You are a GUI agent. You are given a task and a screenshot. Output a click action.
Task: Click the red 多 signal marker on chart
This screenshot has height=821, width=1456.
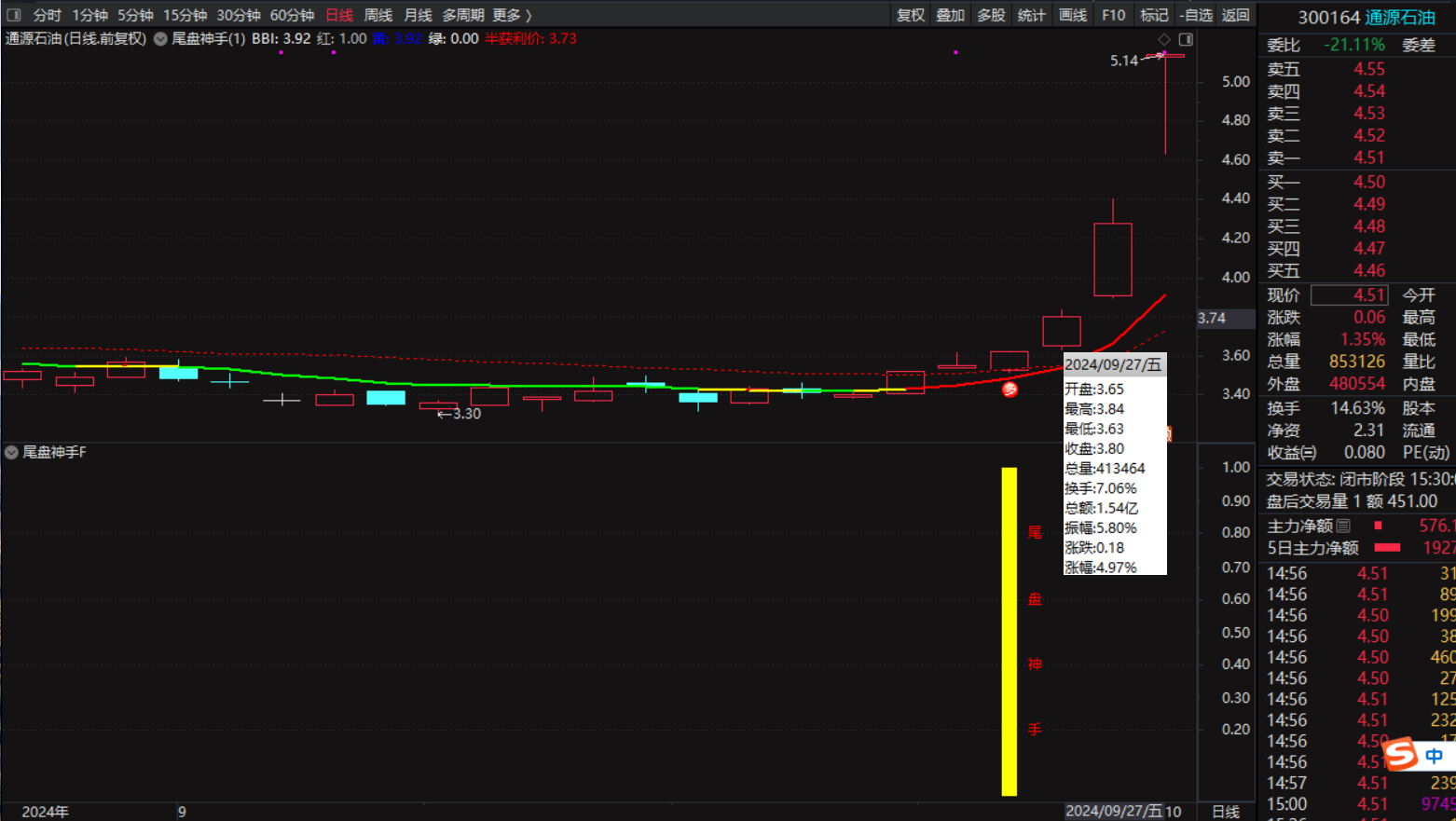1010,390
